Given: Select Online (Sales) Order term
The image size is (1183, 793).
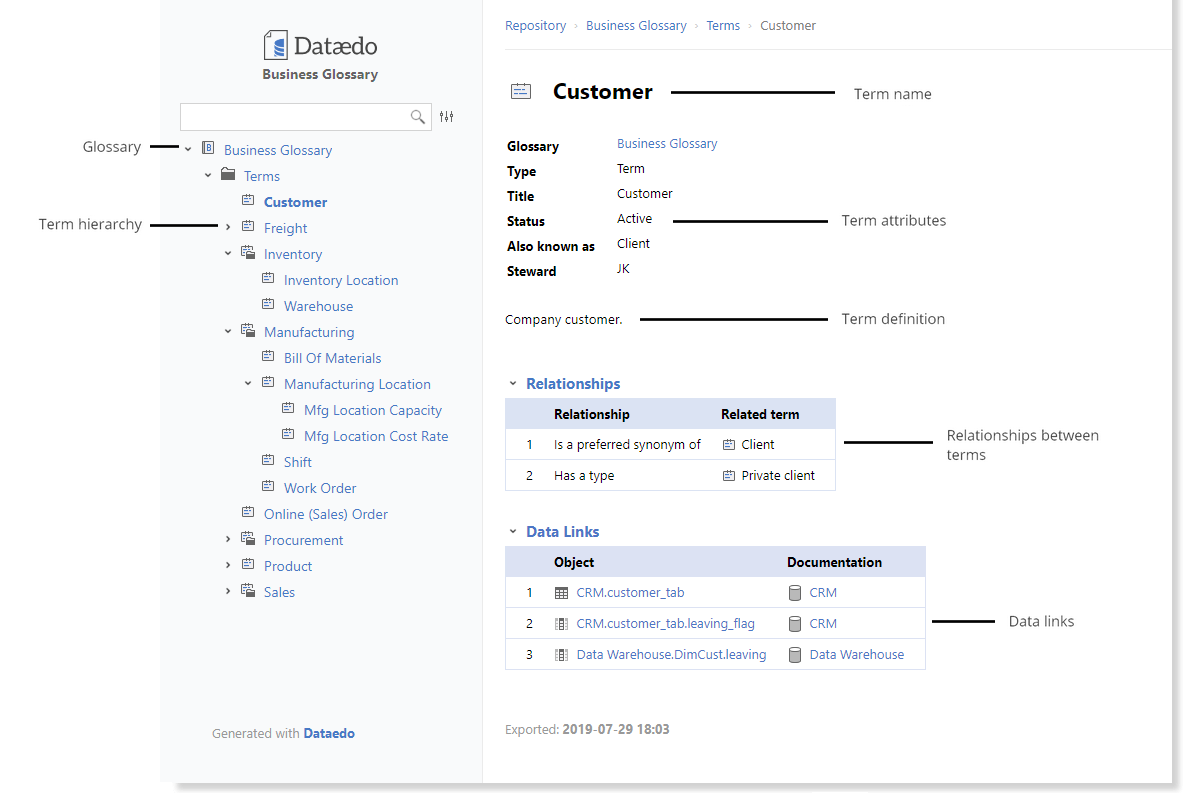Looking at the screenshot, I should click(325, 514).
